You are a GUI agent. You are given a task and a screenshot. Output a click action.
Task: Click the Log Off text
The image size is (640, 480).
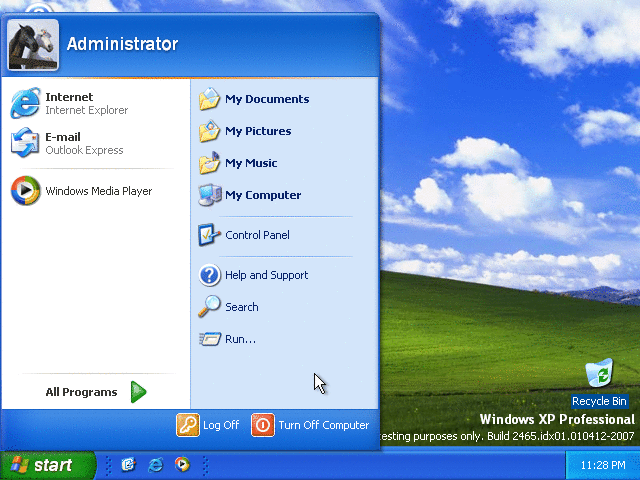click(221, 425)
